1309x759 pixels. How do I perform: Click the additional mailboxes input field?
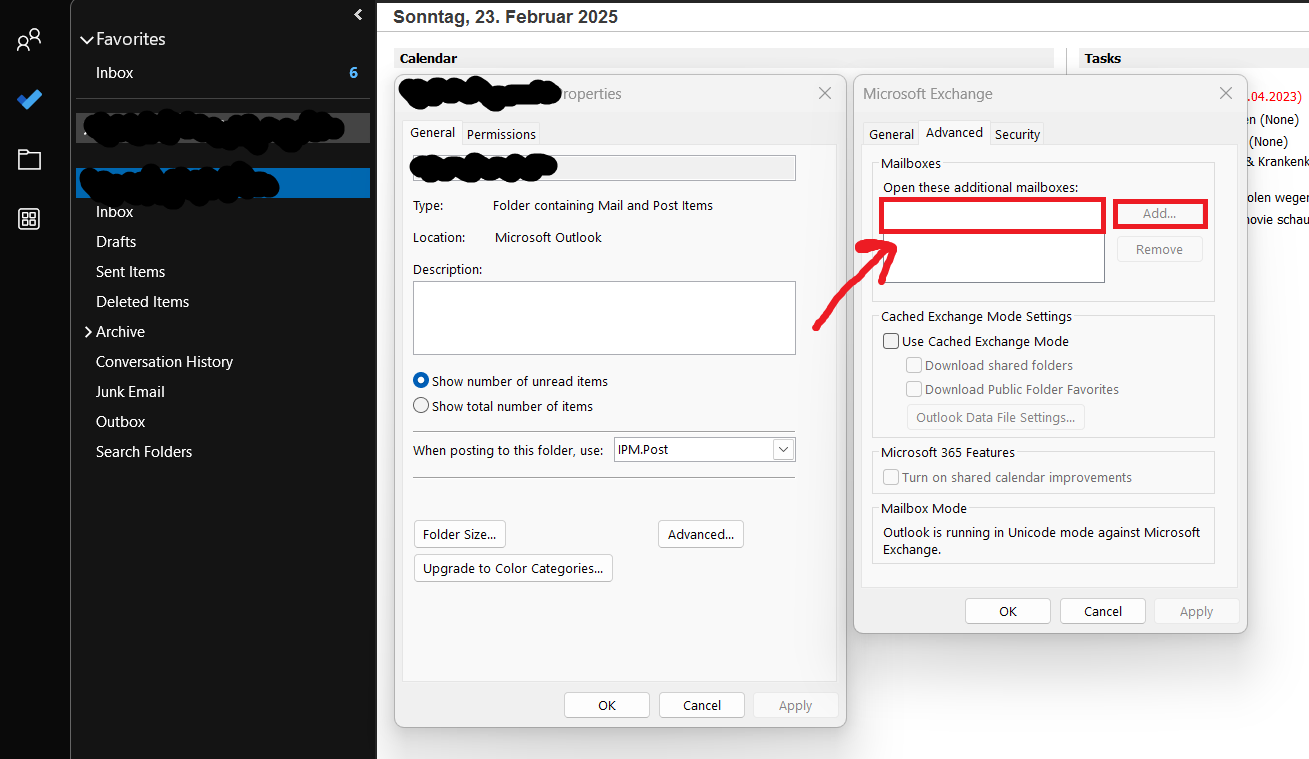coord(991,214)
